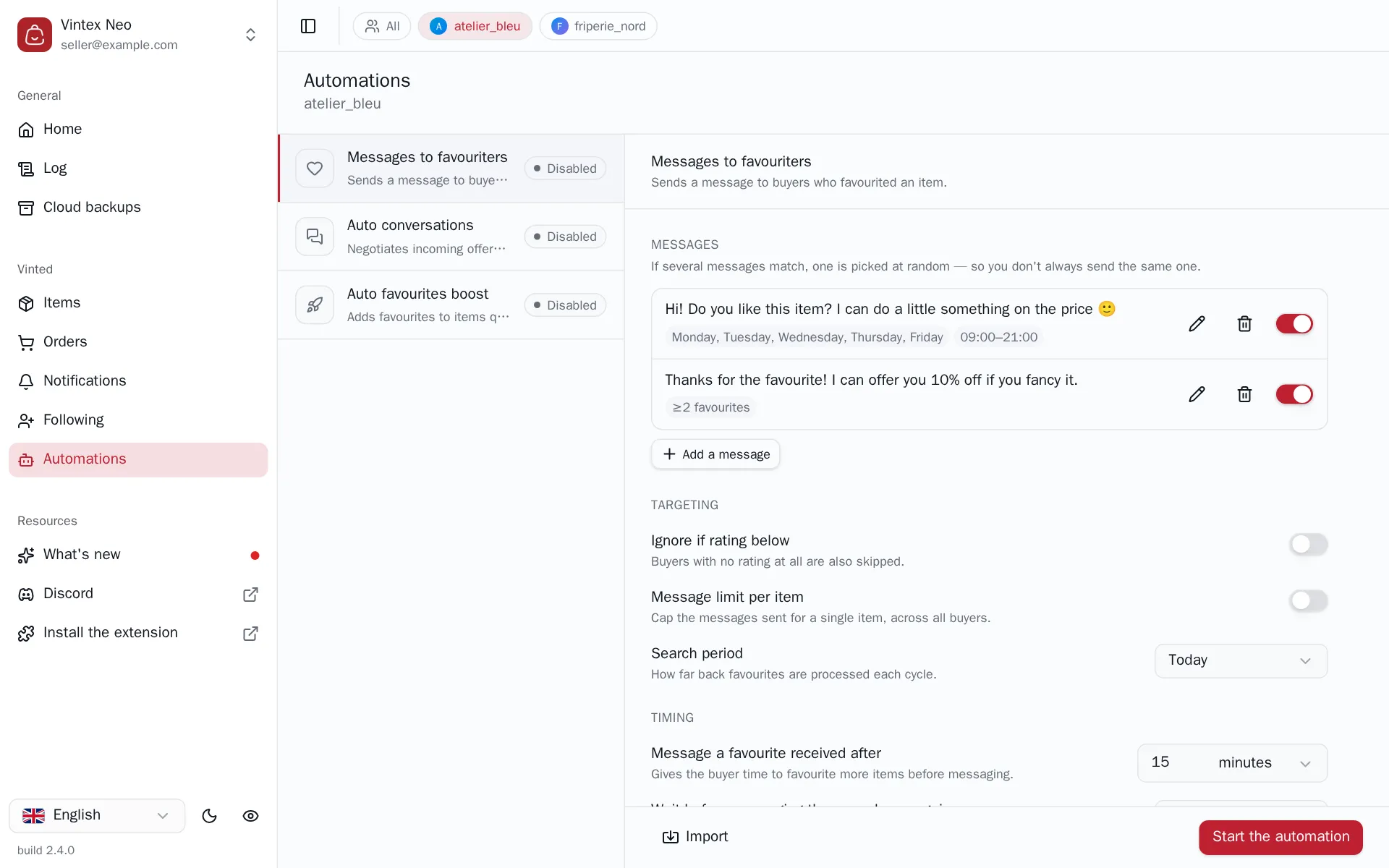Switch to the friperie_nord account tab
Viewport: 1389px width, 868px height.
coord(598,26)
